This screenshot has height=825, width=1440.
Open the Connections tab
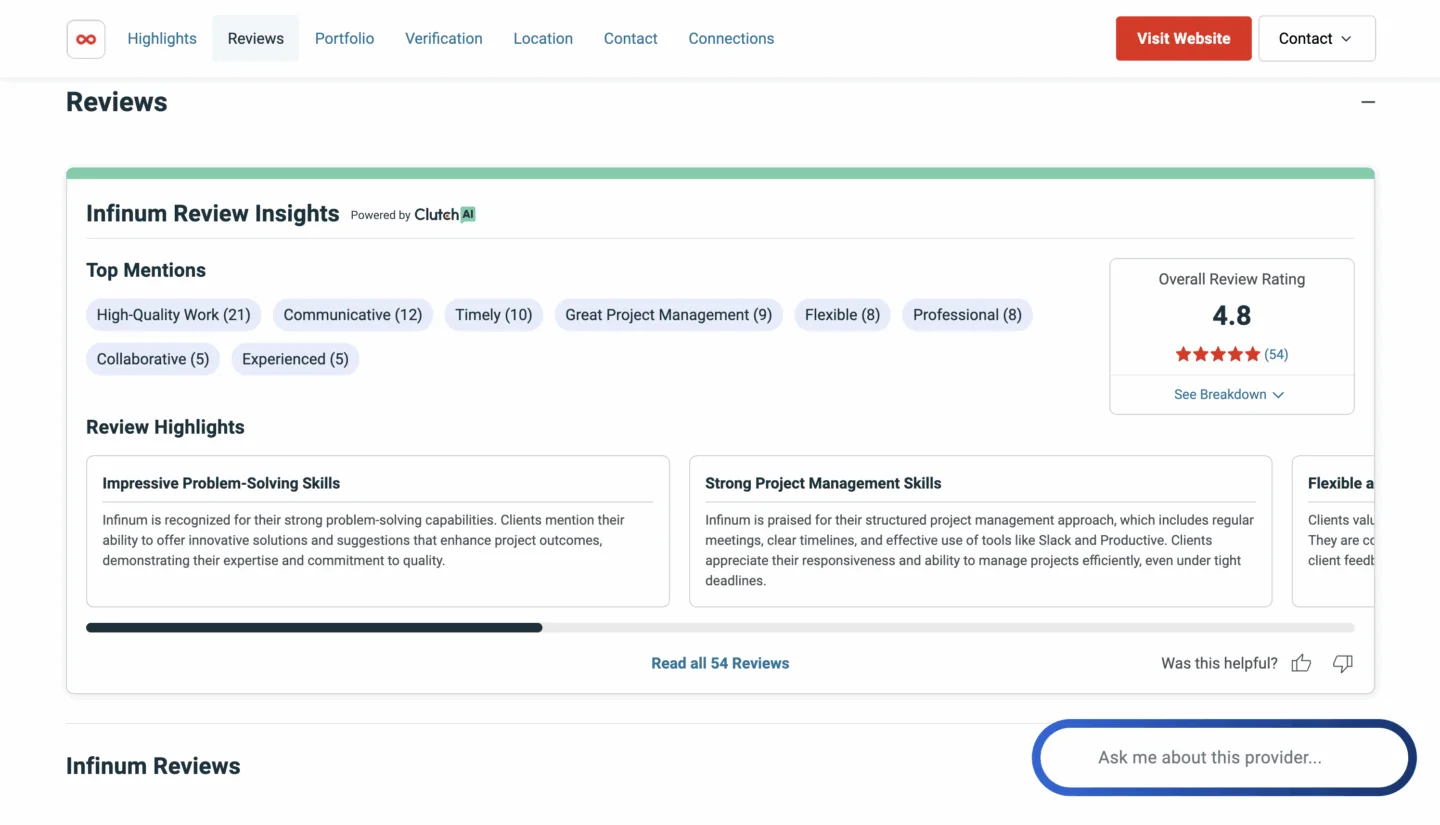click(x=731, y=38)
